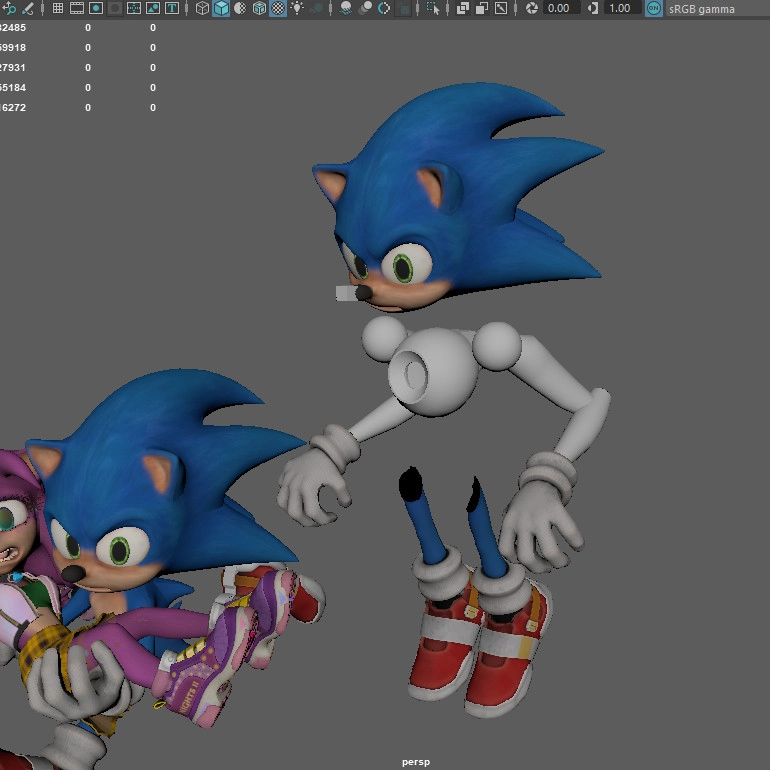Image resolution: width=770 pixels, height=770 pixels.
Task: Click the resolution gate icon
Action: (x=96, y=8)
